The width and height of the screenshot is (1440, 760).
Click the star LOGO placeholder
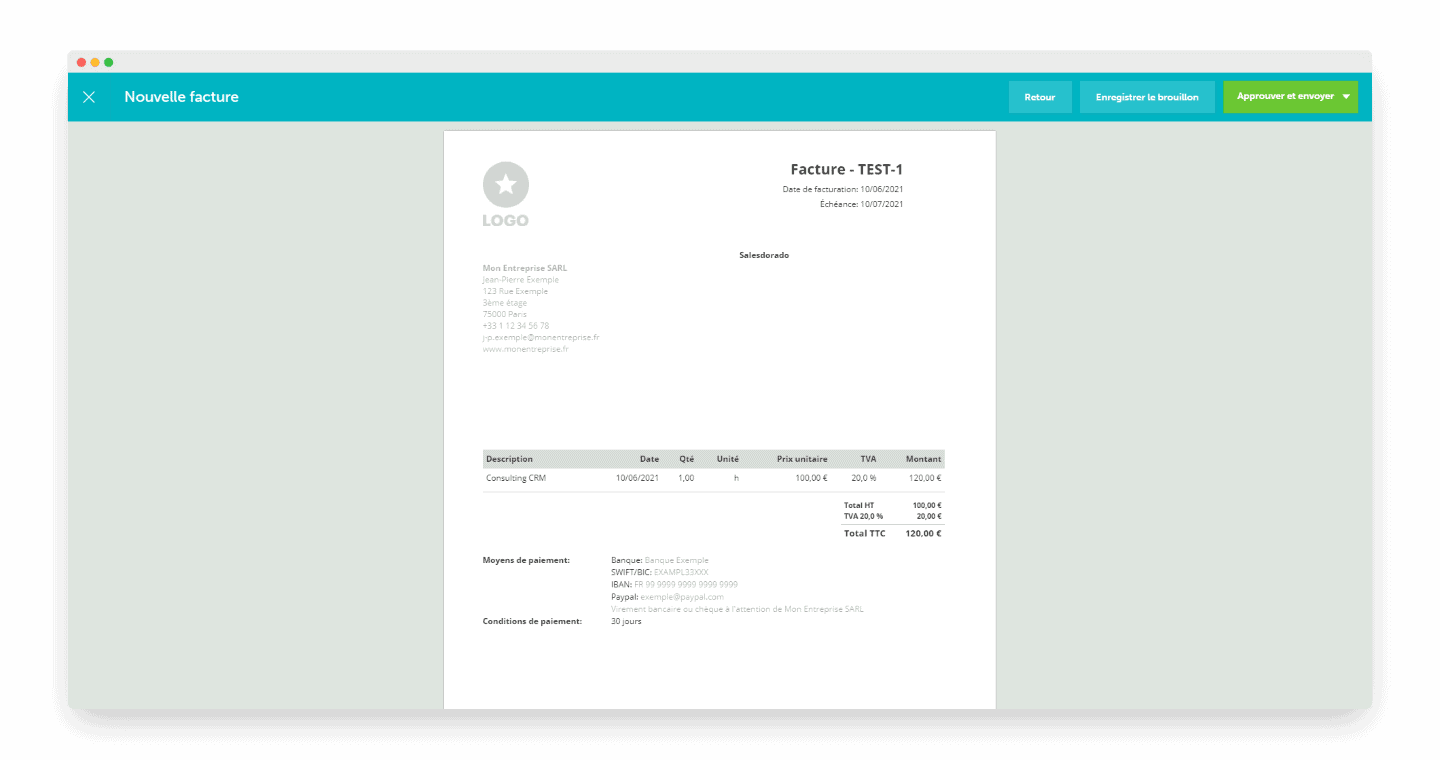pos(506,194)
